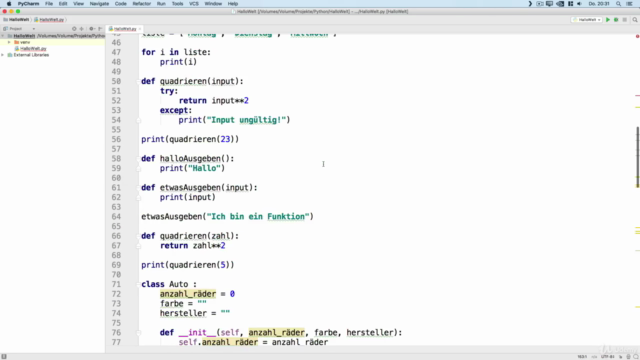Click the collapse-all icon in Project panel header
The width and height of the screenshot is (640, 360).
click(x=82, y=29)
